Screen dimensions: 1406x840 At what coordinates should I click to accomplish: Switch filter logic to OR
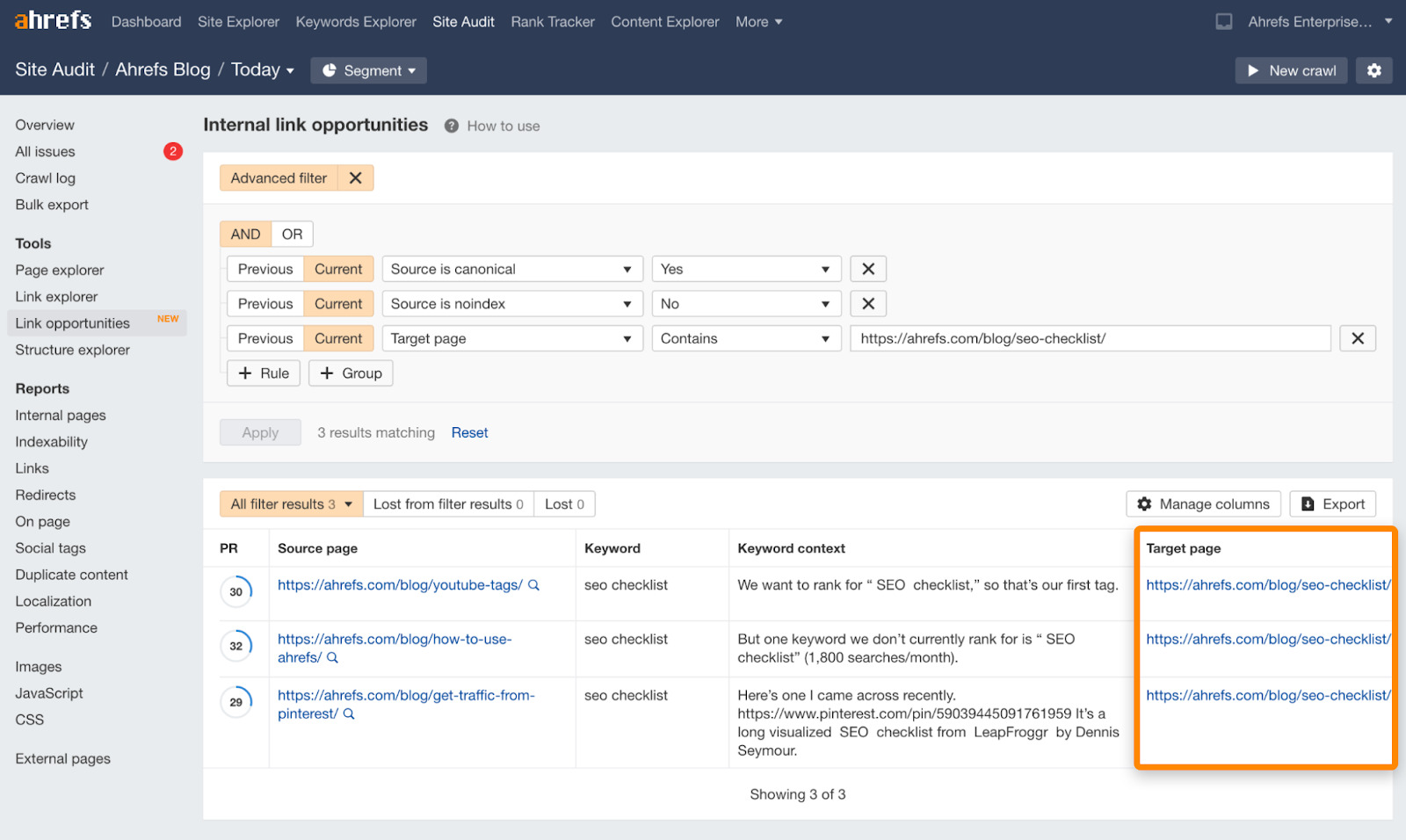click(x=292, y=235)
